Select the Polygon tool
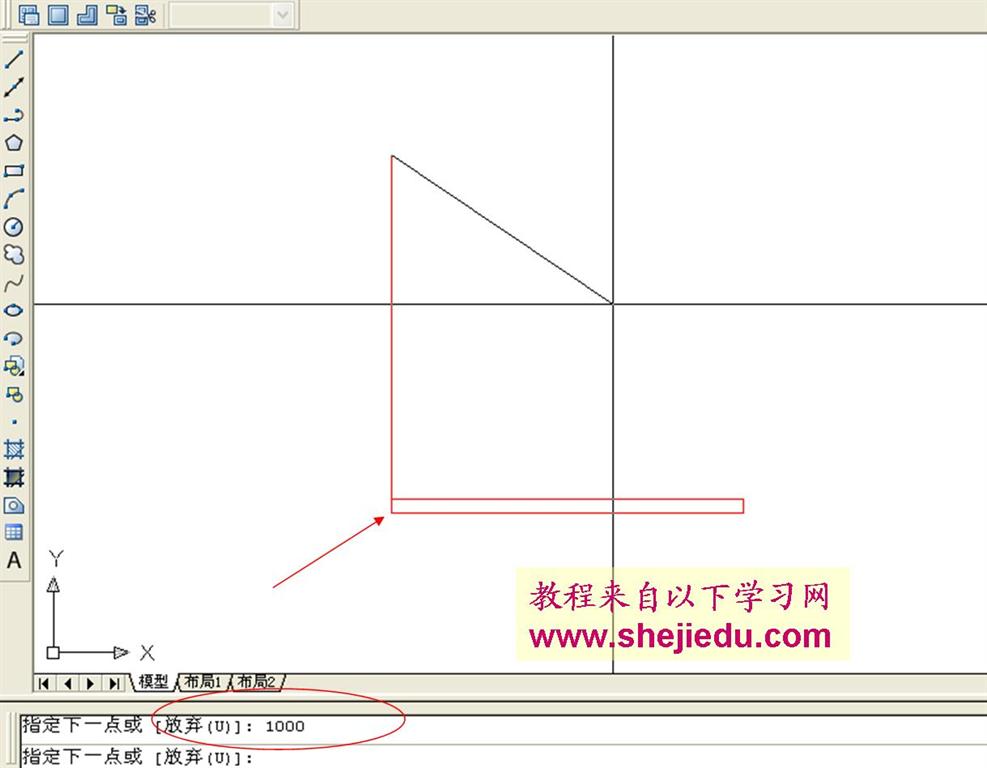 14,143
